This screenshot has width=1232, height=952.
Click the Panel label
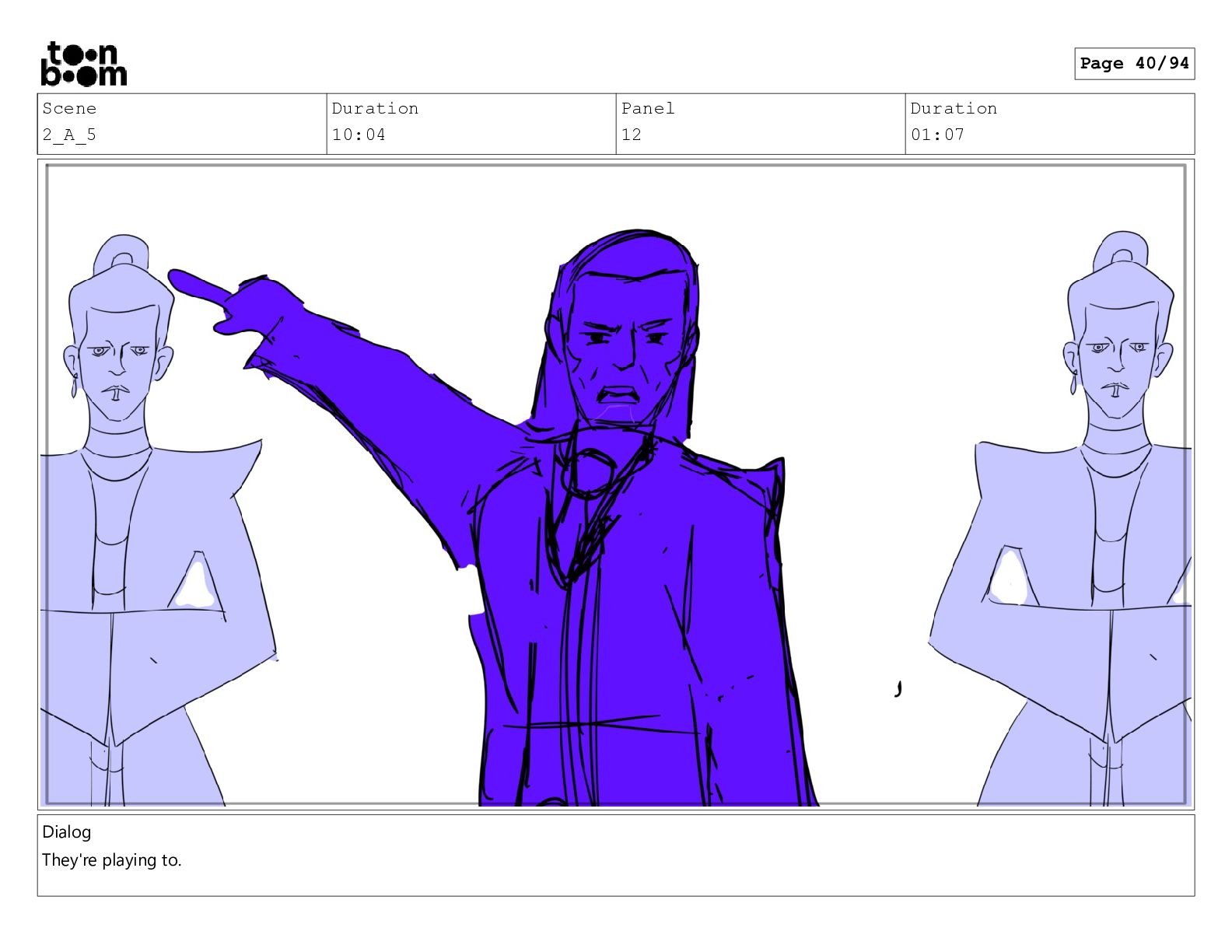pos(648,109)
